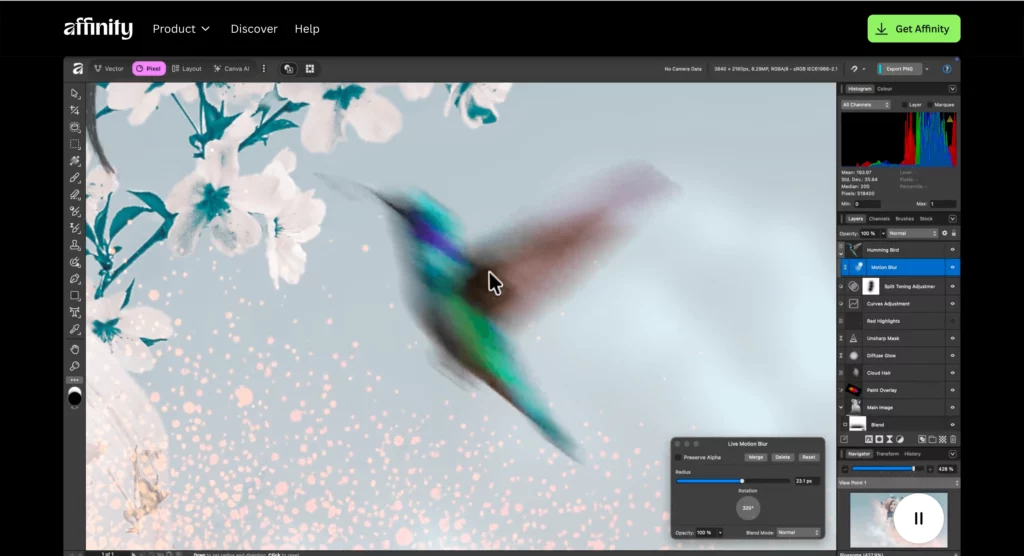Open the Motion Blur Blend Mode dropdown
Screen dimensions: 1024x556
click(798, 532)
